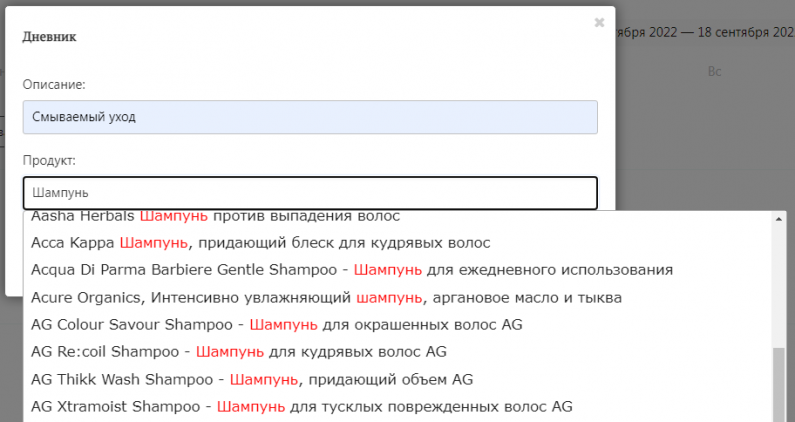Select AG Re:coil Shampoo from list

[238, 352]
